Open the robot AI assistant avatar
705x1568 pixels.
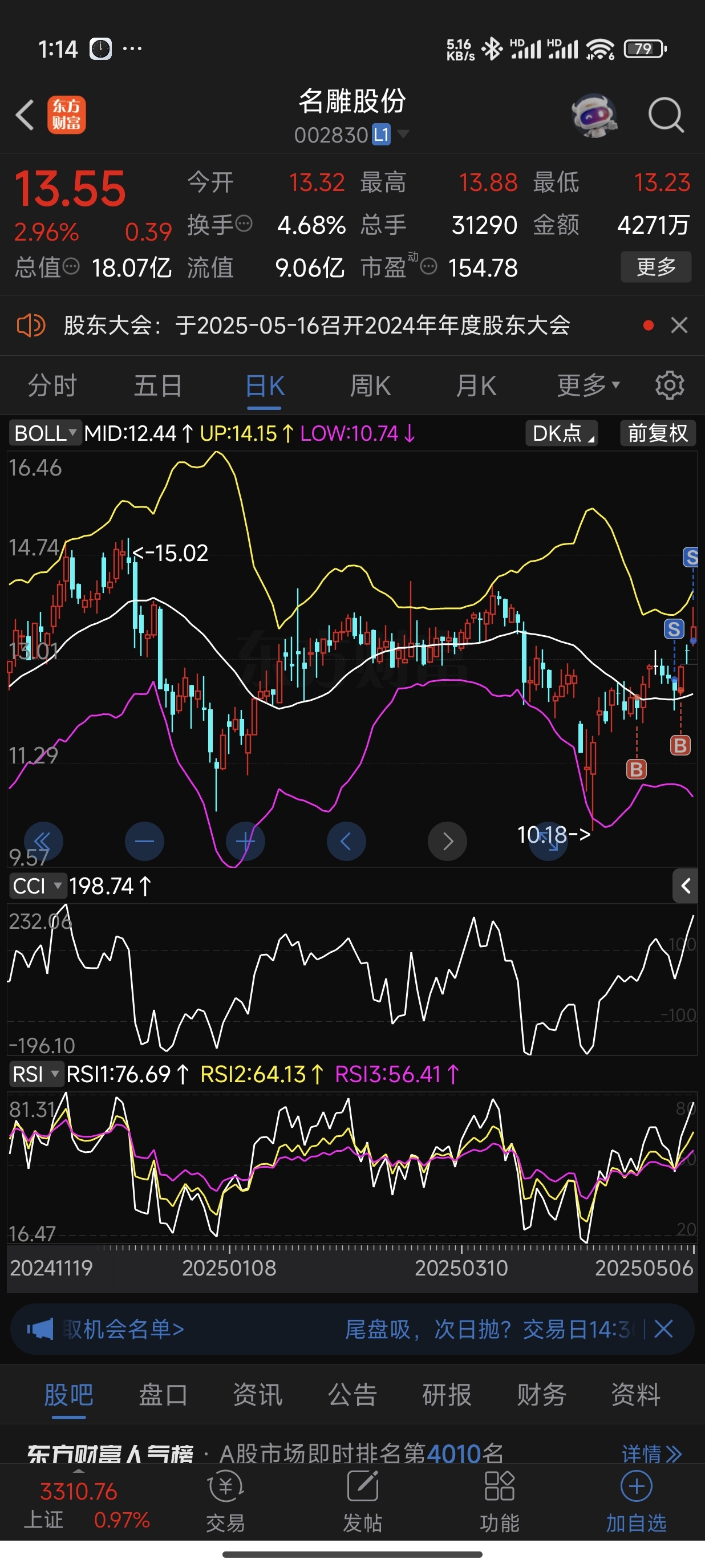594,115
